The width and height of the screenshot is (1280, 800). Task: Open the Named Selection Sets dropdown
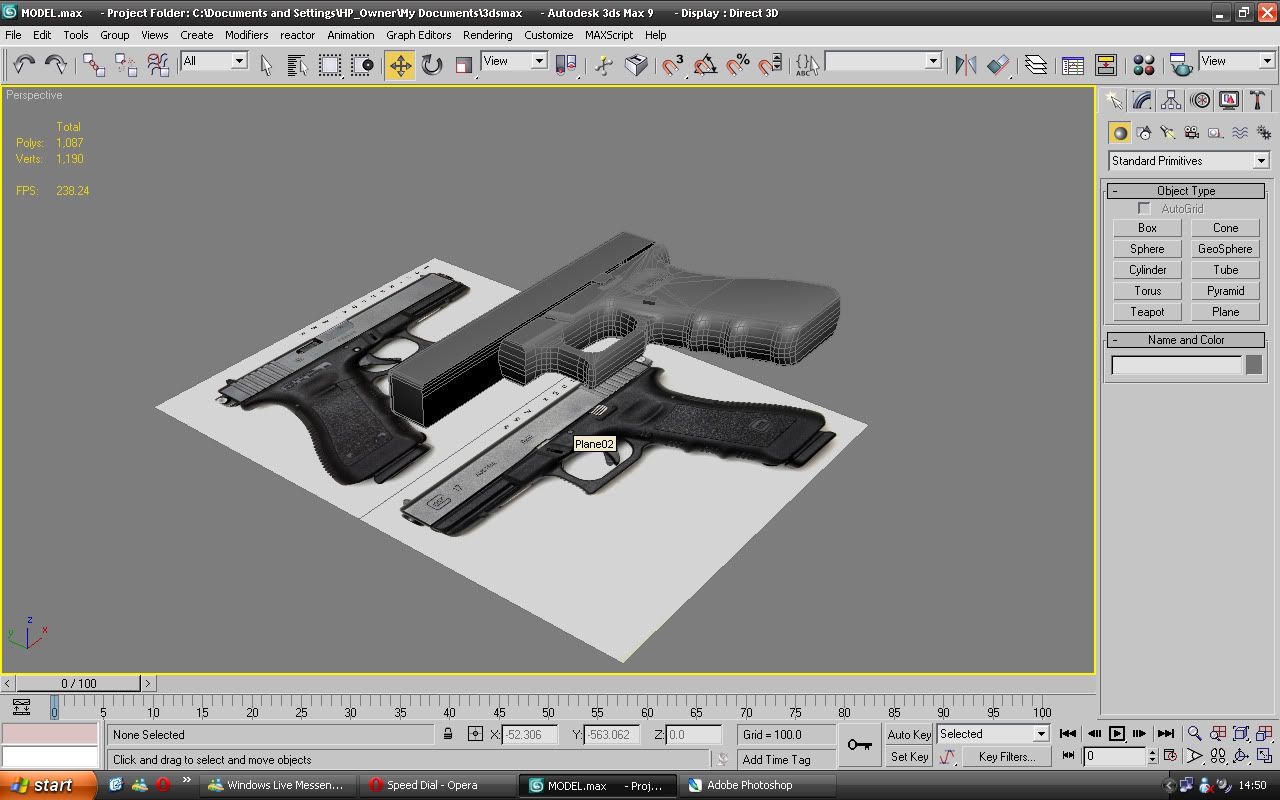coord(883,61)
